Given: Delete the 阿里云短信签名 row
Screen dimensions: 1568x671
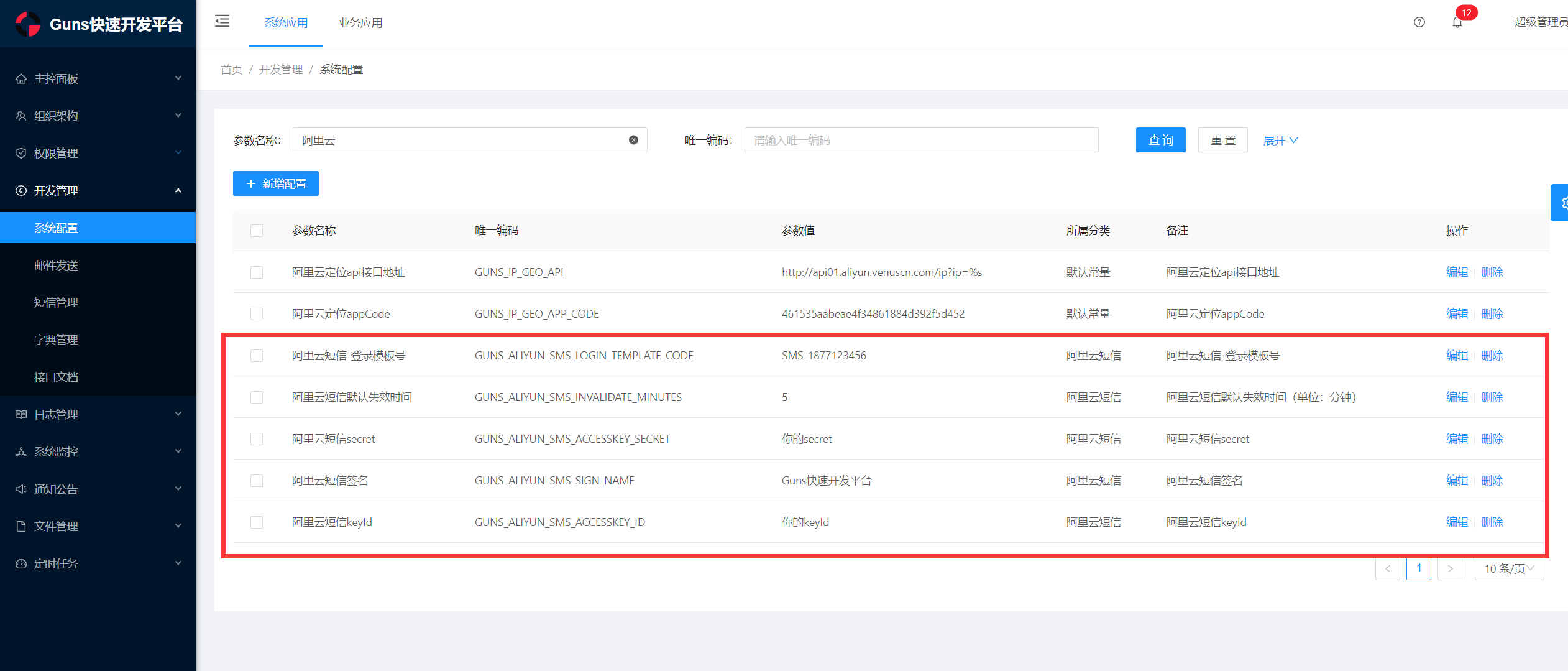Looking at the screenshot, I should [x=1492, y=481].
